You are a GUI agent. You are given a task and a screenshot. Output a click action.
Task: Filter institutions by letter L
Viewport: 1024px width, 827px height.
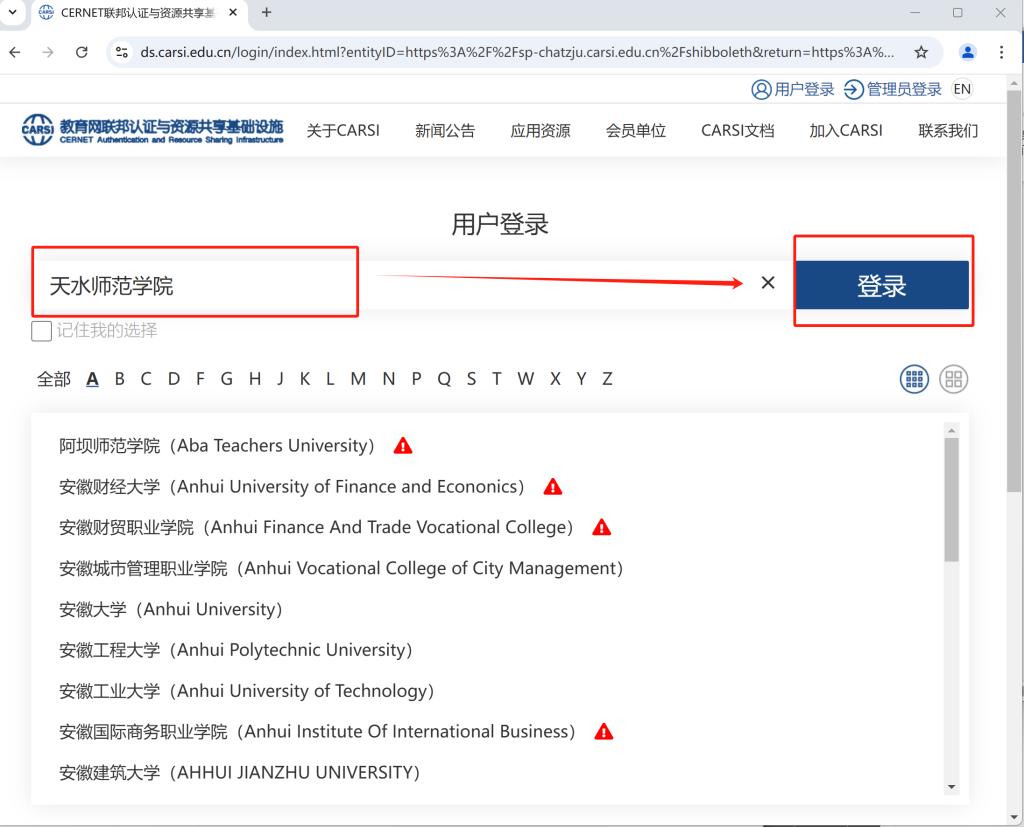[330, 379]
